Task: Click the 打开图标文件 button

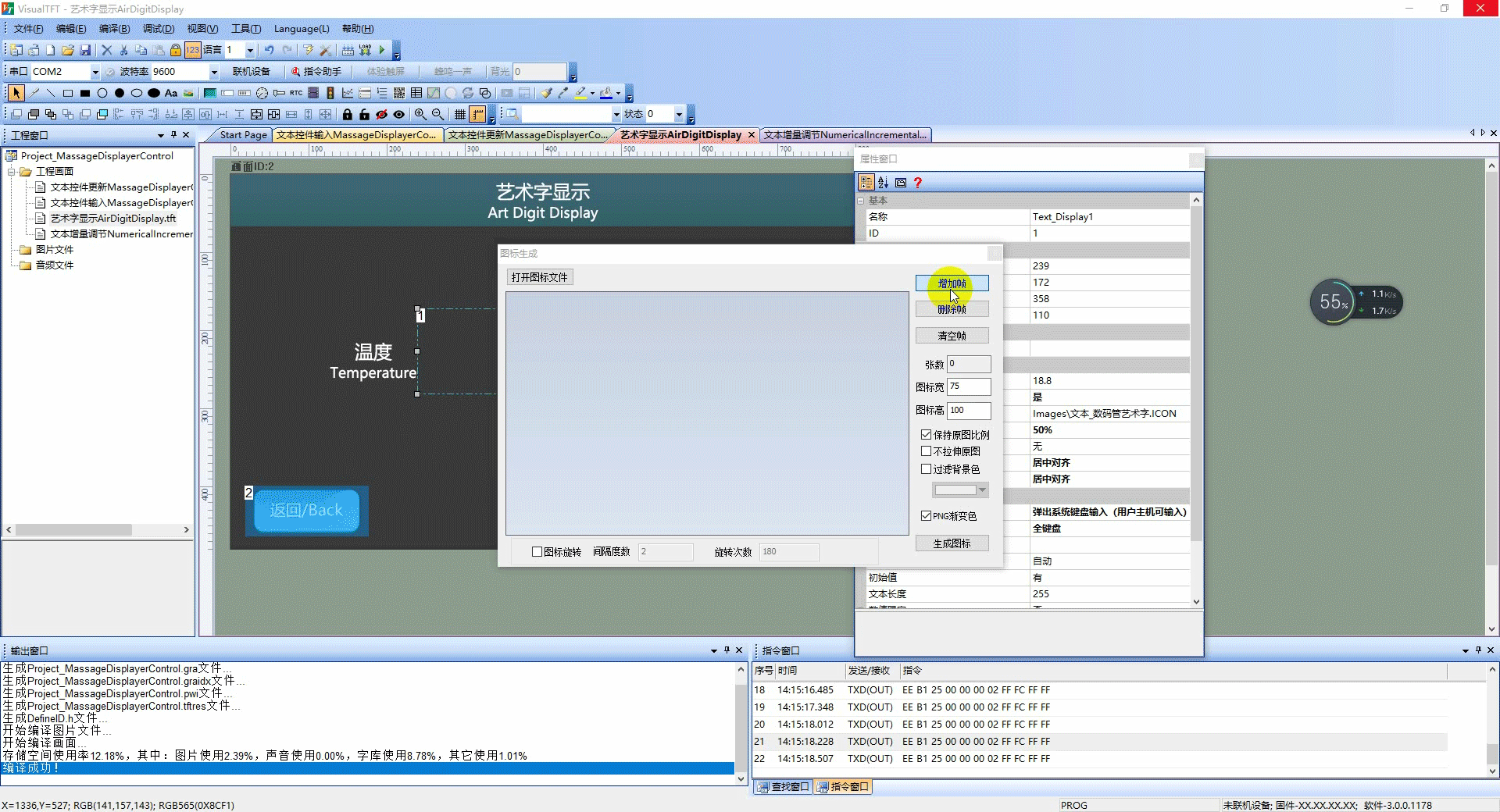Action: (x=539, y=277)
